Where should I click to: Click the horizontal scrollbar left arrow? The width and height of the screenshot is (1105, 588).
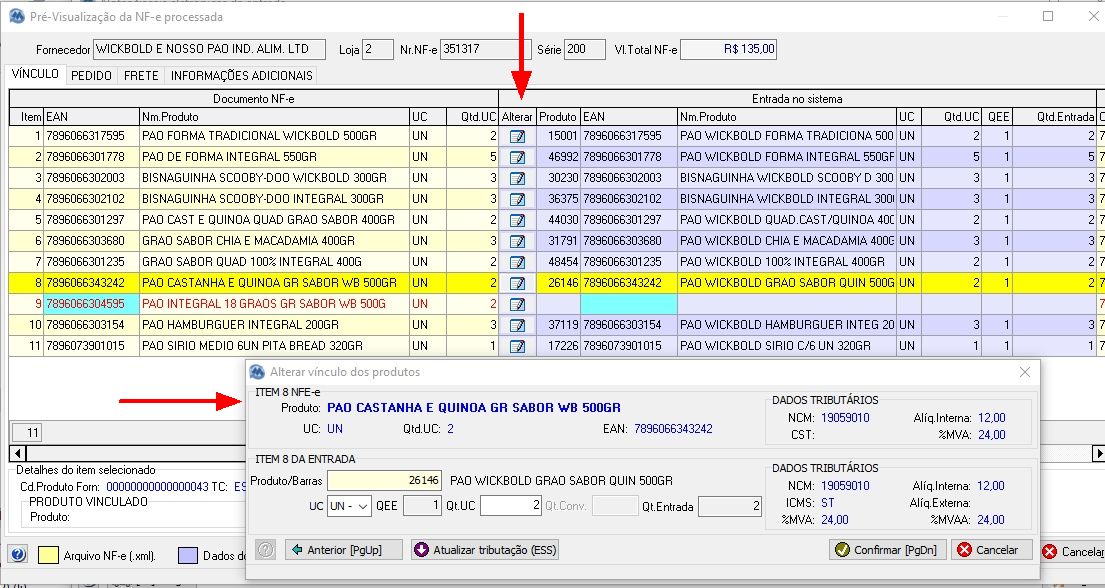(x=18, y=453)
